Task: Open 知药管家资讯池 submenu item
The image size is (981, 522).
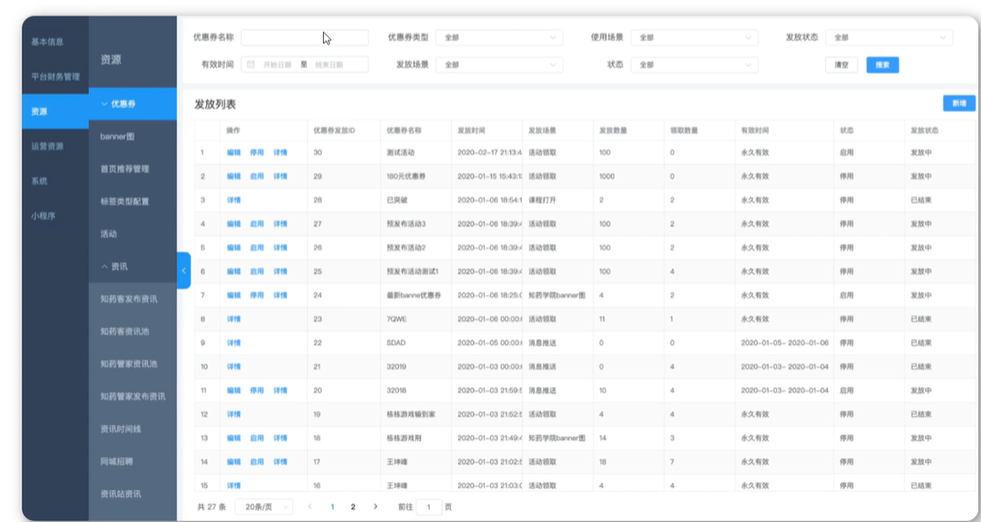Action: (x=133, y=364)
